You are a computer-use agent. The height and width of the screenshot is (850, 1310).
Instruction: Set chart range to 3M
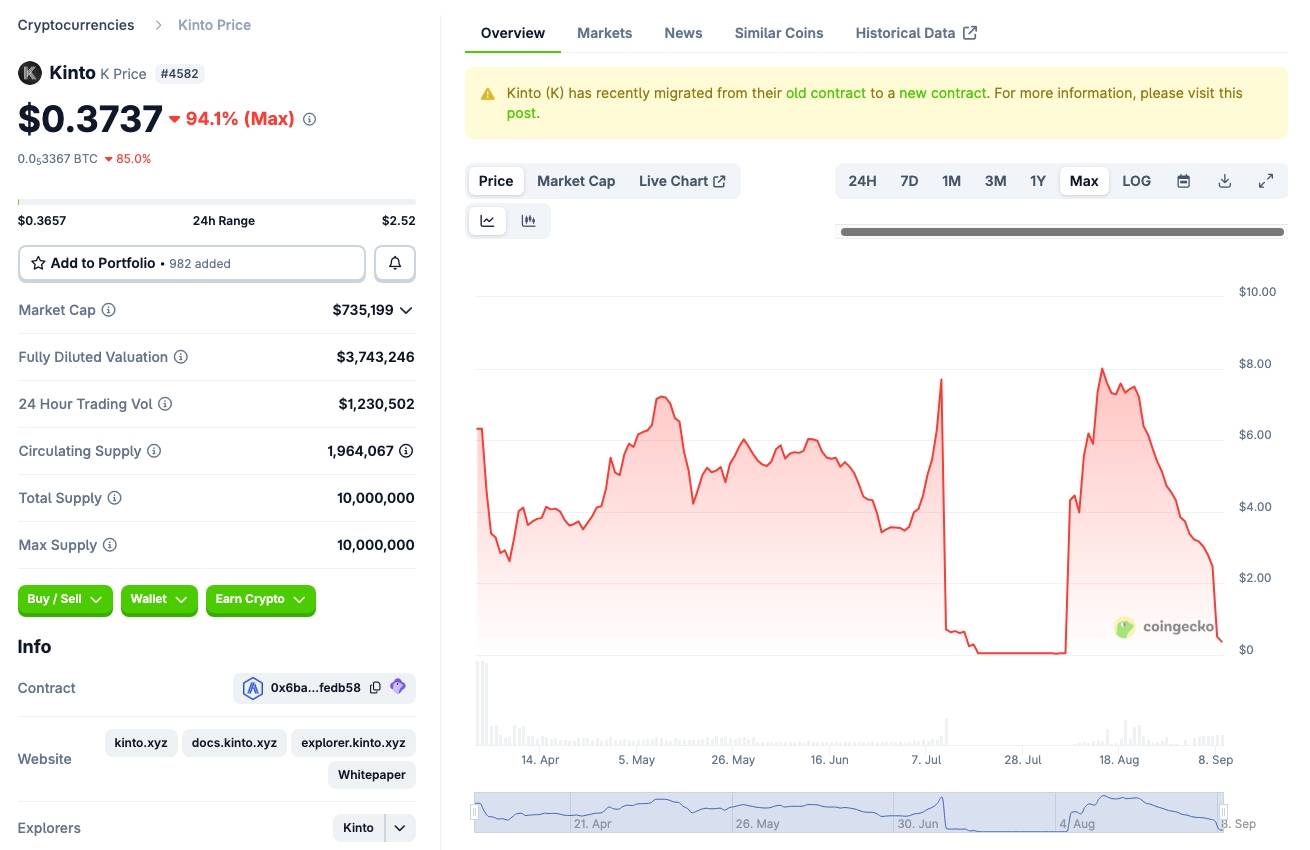995,181
